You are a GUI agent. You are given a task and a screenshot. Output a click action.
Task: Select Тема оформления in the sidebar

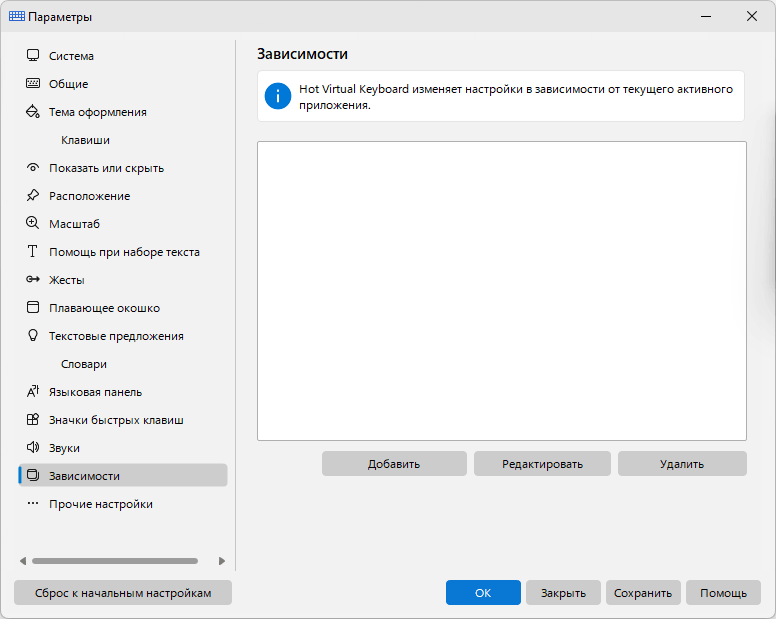pyautogui.click(x=123, y=112)
